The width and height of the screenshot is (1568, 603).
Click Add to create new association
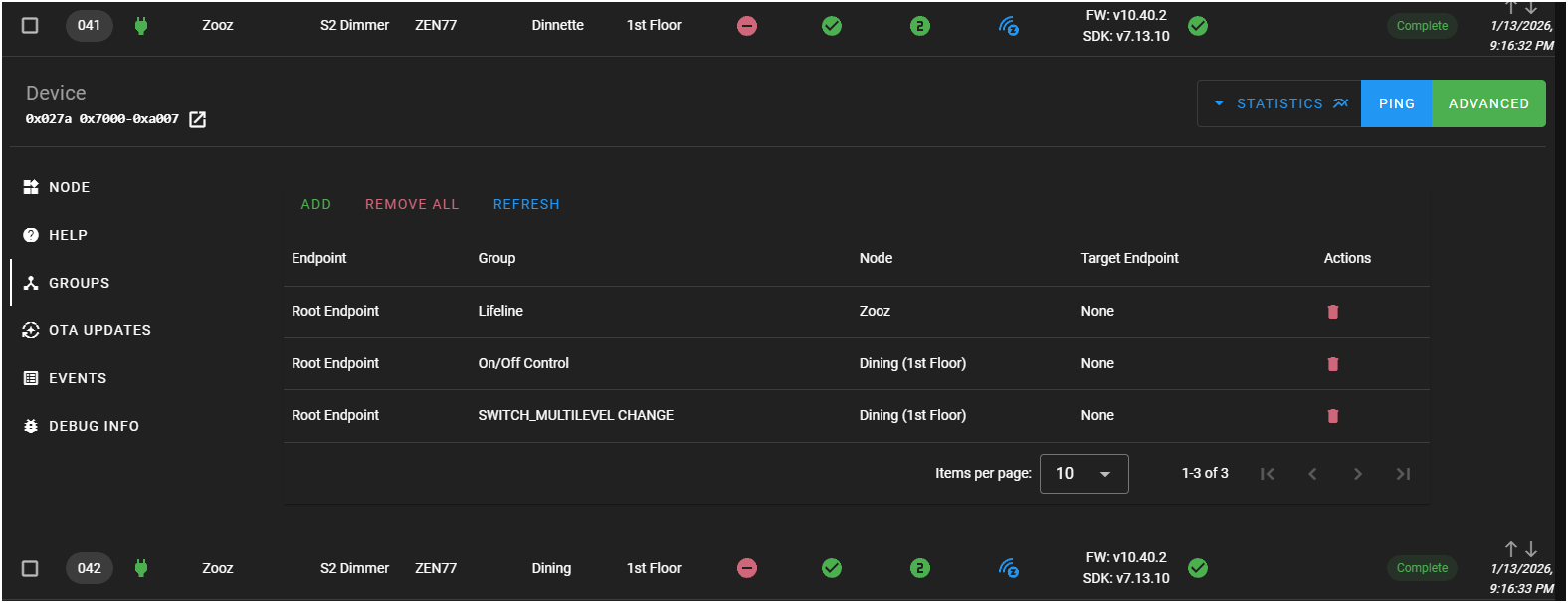tap(315, 204)
